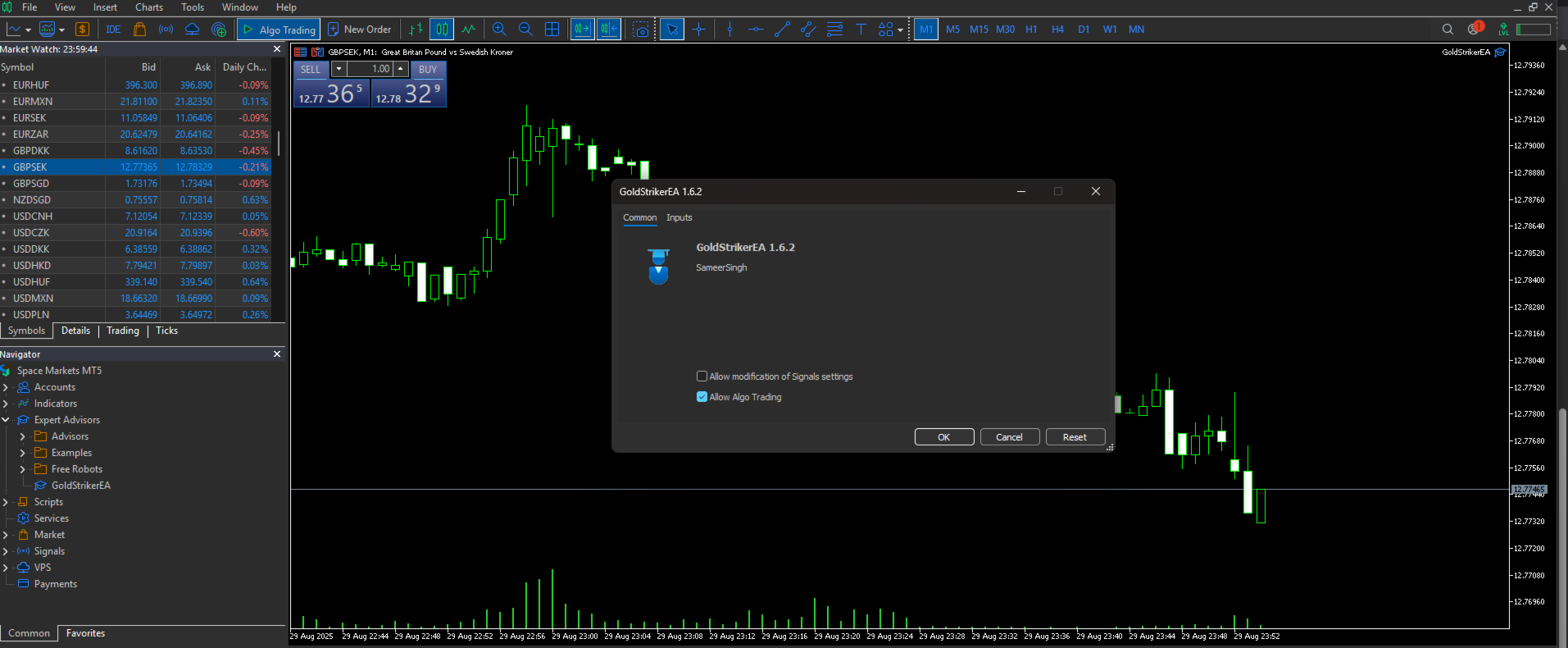
Task: Switch chart to candlestick mode
Action: tap(442, 30)
